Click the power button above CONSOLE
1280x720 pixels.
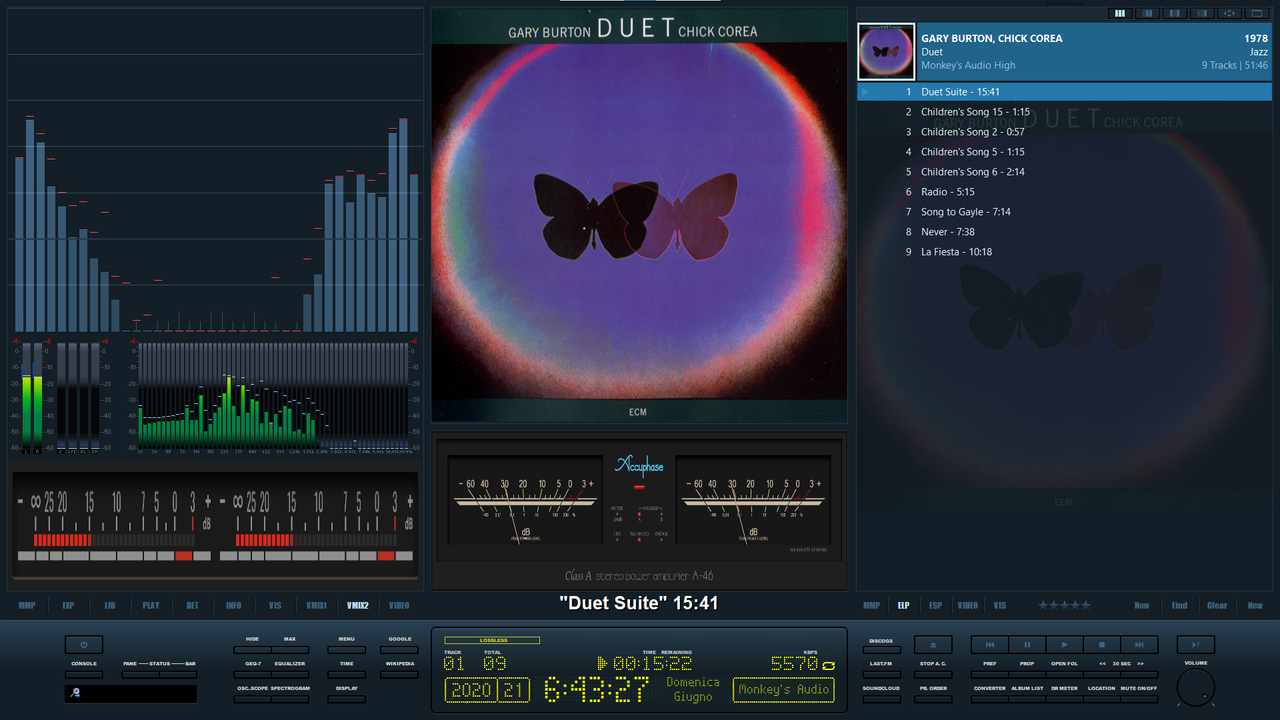pos(84,645)
